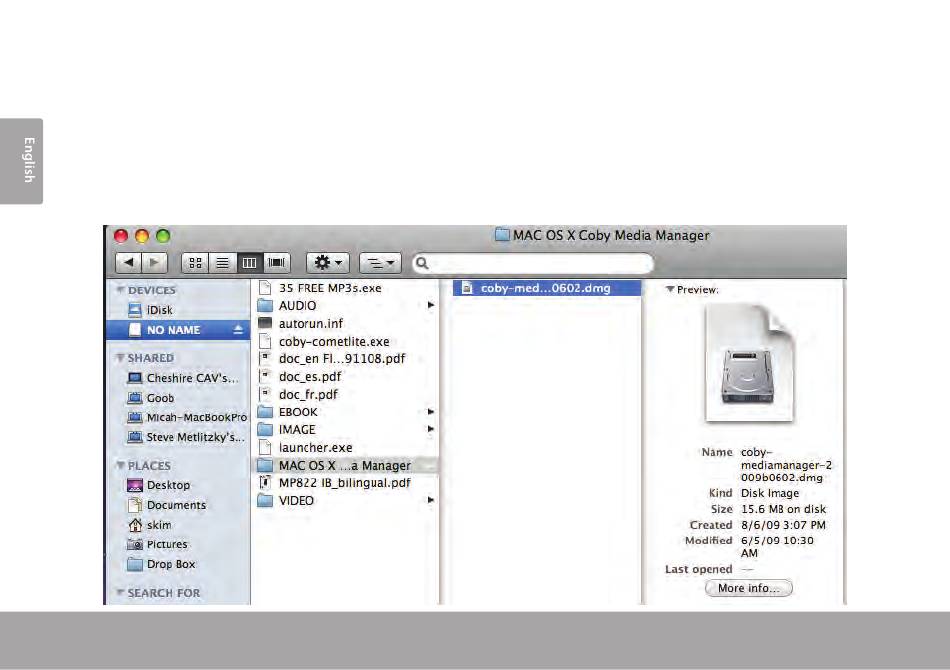Select 35 FREE MP3s.exe file
The width and height of the screenshot is (950, 670).
pos(345,288)
